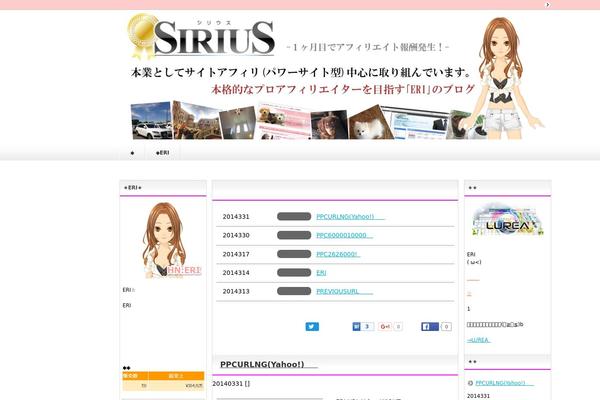600x400 pixels.
Task: Click the white car photo in header collage
Action: pos(151,121)
